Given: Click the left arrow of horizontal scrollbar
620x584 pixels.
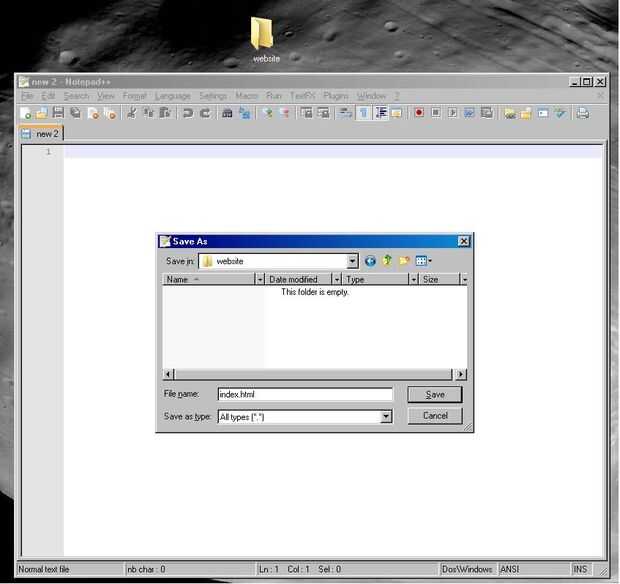Looking at the screenshot, I should point(168,374).
